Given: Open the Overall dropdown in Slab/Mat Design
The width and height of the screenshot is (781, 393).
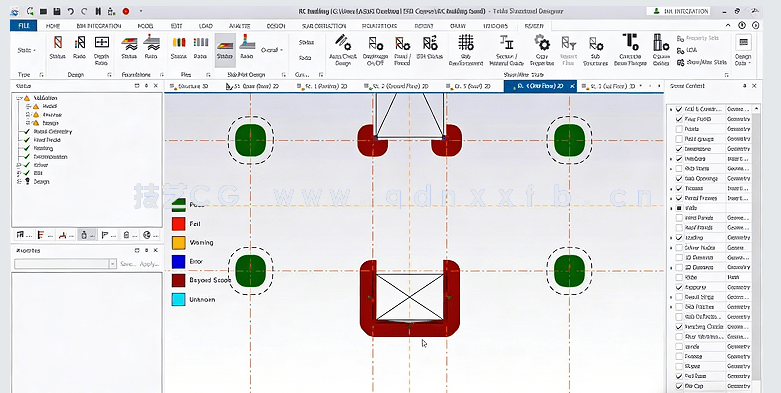Looking at the screenshot, I should 272,50.
